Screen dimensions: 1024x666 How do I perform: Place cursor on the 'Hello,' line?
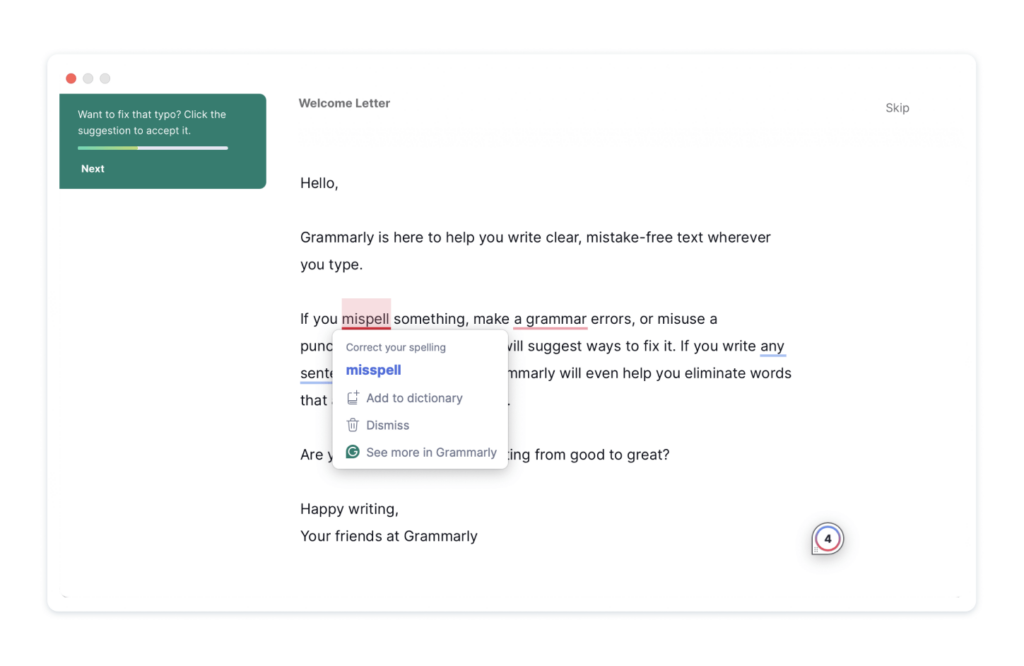pos(319,183)
